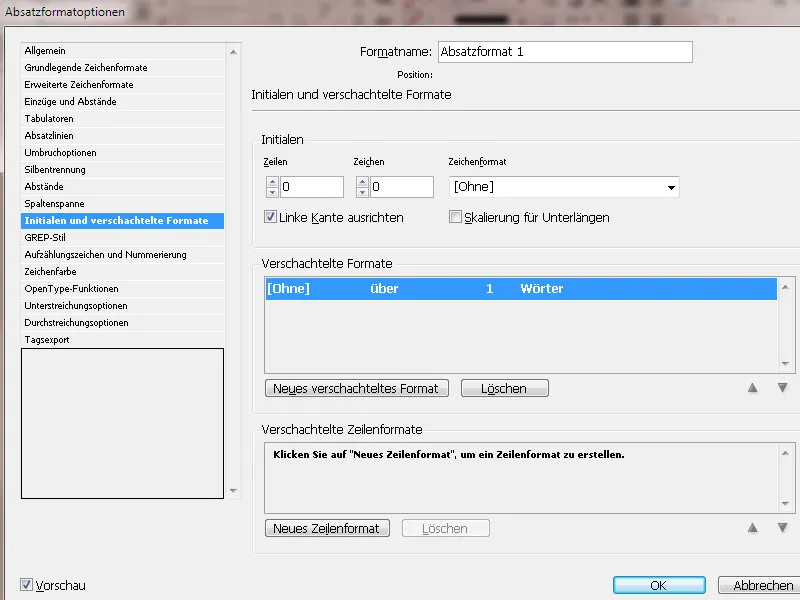Click Löschen under Verschachtelte Zeilenformate
The height and width of the screenshot is (600, 800).
445,528
